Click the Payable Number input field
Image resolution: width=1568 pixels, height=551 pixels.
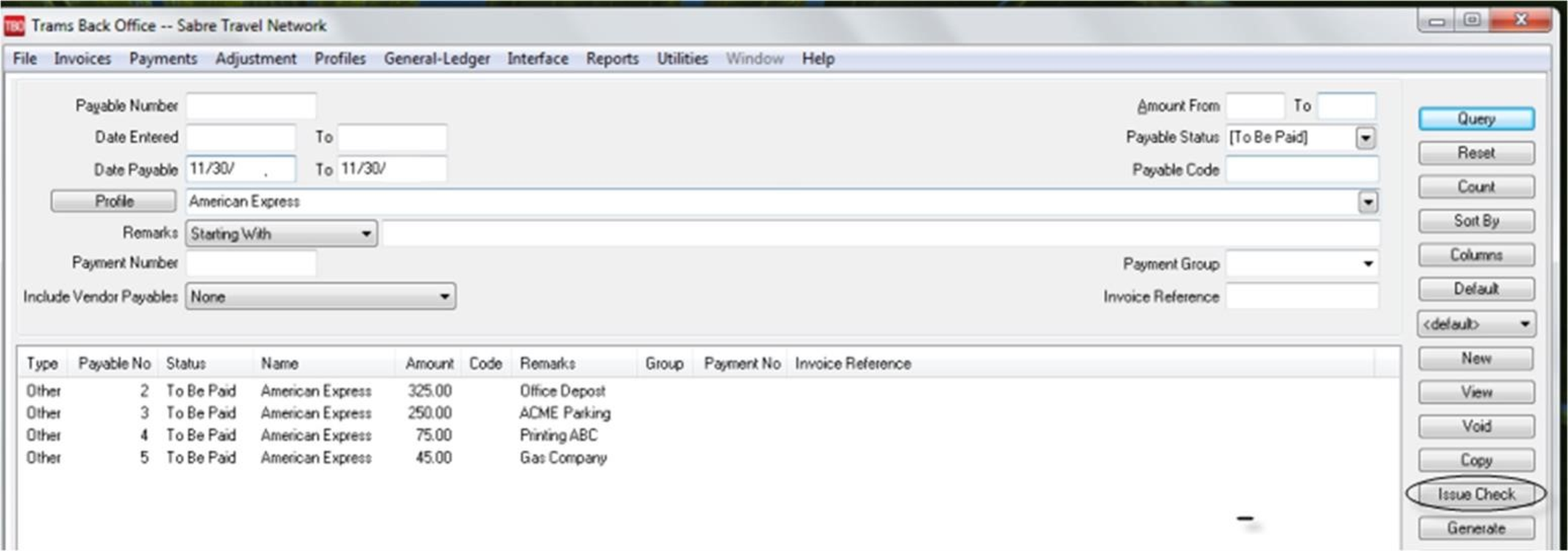point(251,106)
